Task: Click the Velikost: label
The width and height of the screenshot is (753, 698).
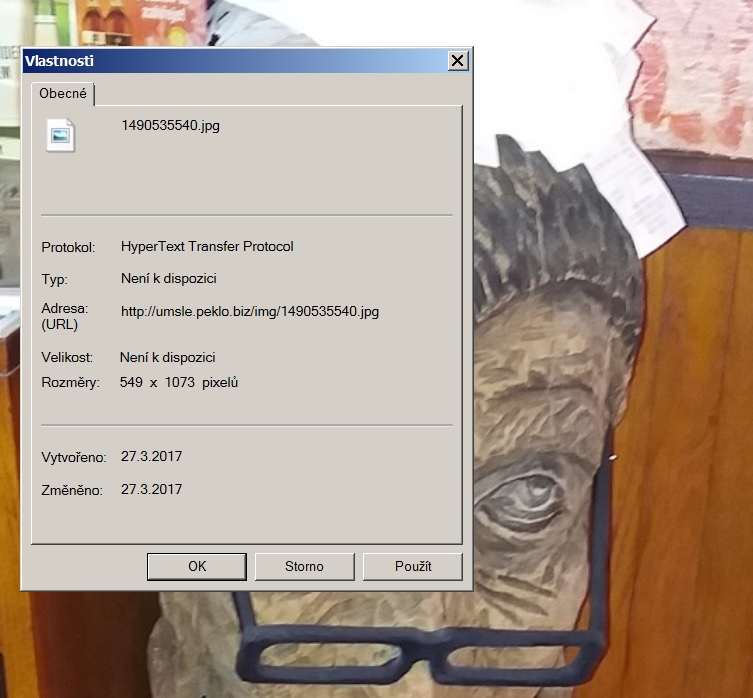Action: click(x=67, y=357)
